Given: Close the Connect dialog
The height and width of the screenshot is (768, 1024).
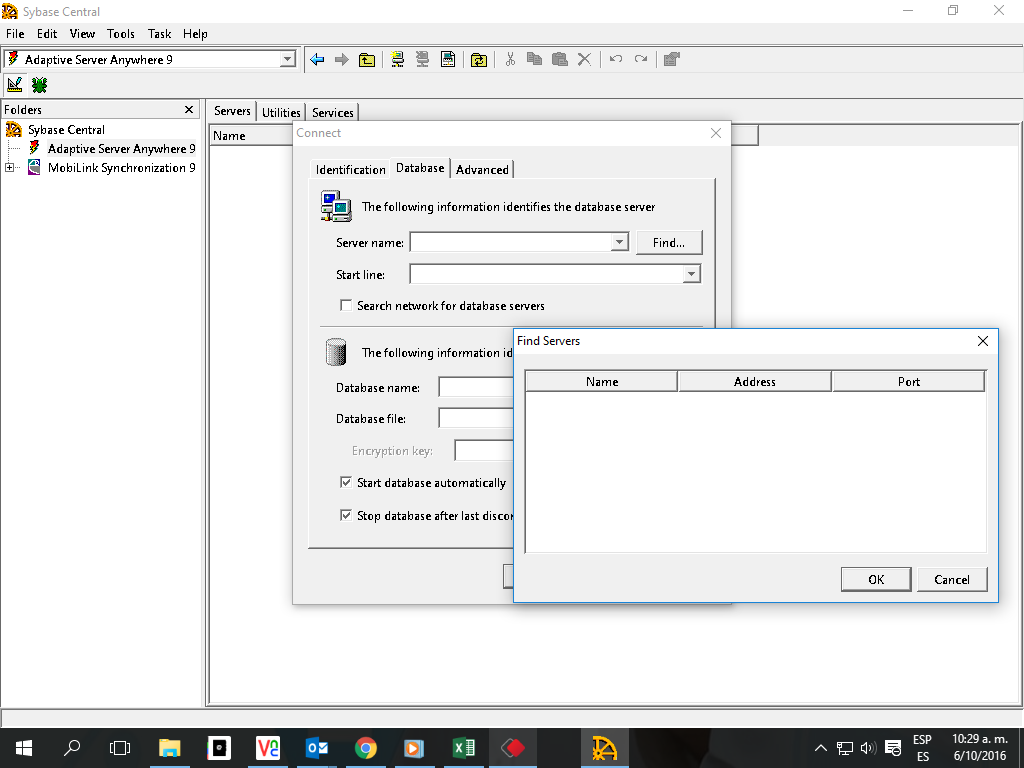Looking at the screenshot, I should (x=716, y=133).
